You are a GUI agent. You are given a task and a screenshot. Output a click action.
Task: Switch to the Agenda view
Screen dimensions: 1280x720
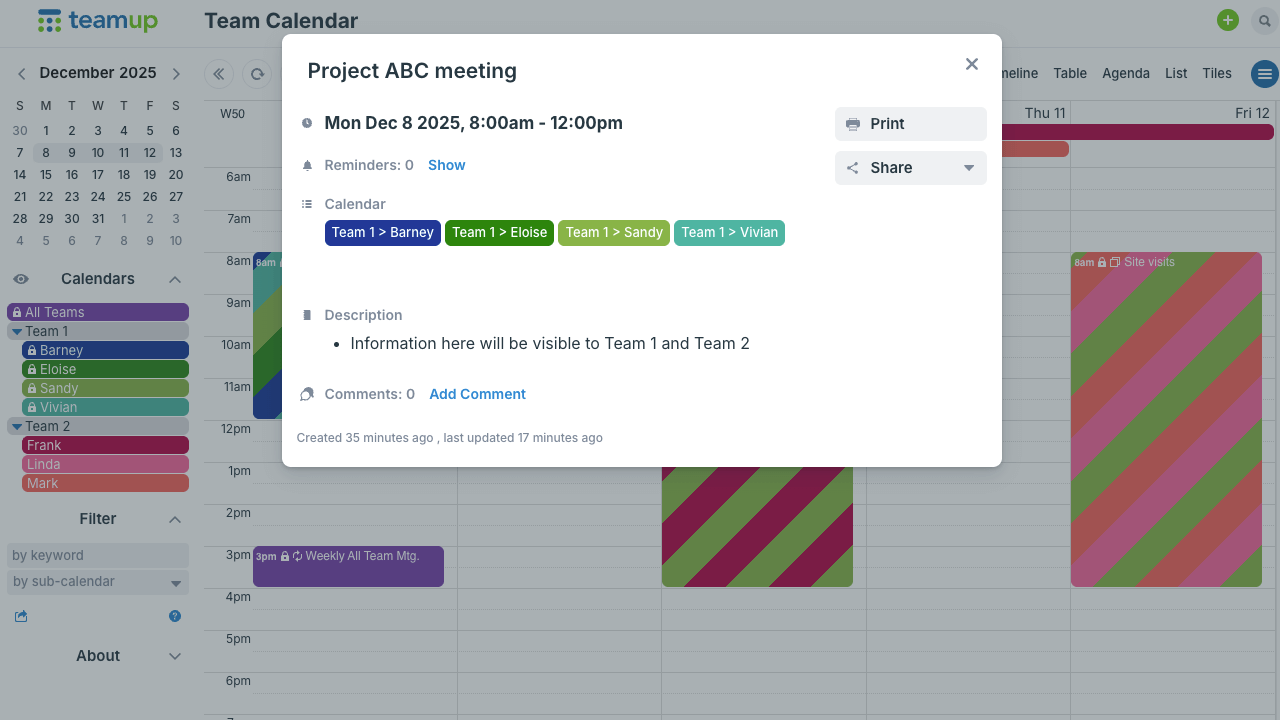[1125, 73]
